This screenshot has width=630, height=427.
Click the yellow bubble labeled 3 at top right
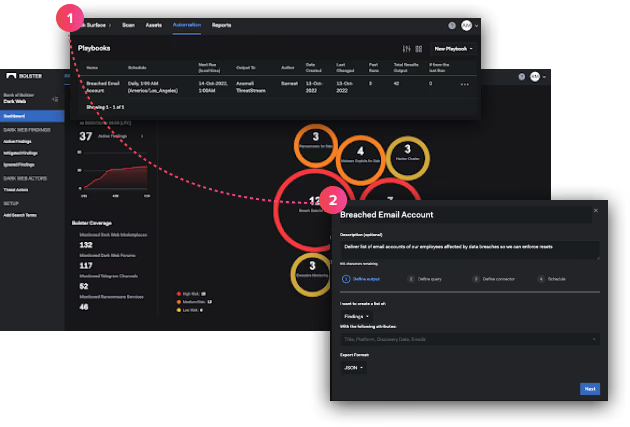(408, 158)
